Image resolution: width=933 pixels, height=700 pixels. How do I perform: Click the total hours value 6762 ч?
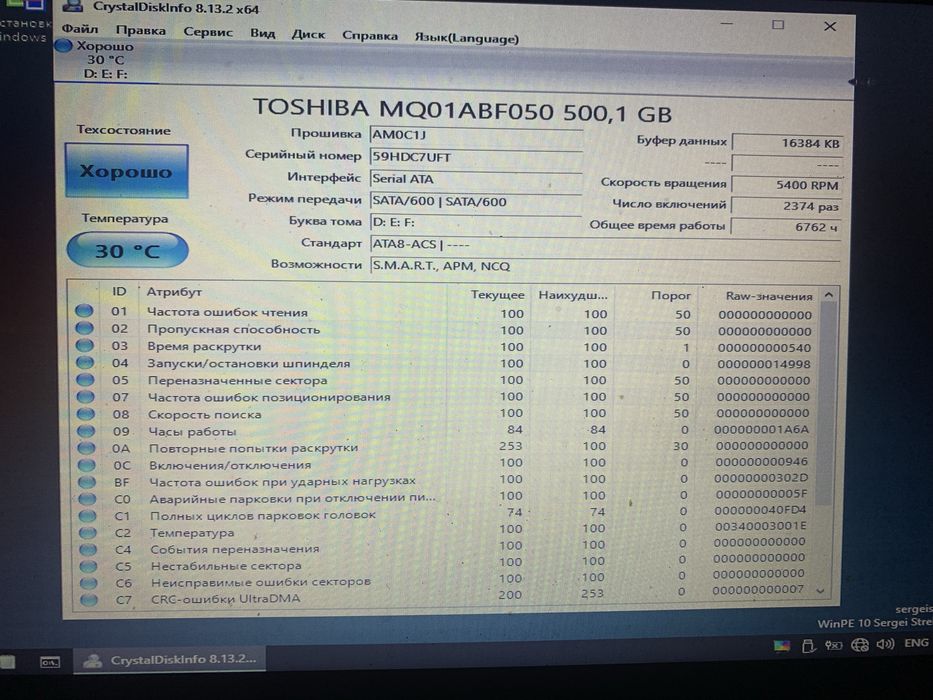[x=787, y=227]
